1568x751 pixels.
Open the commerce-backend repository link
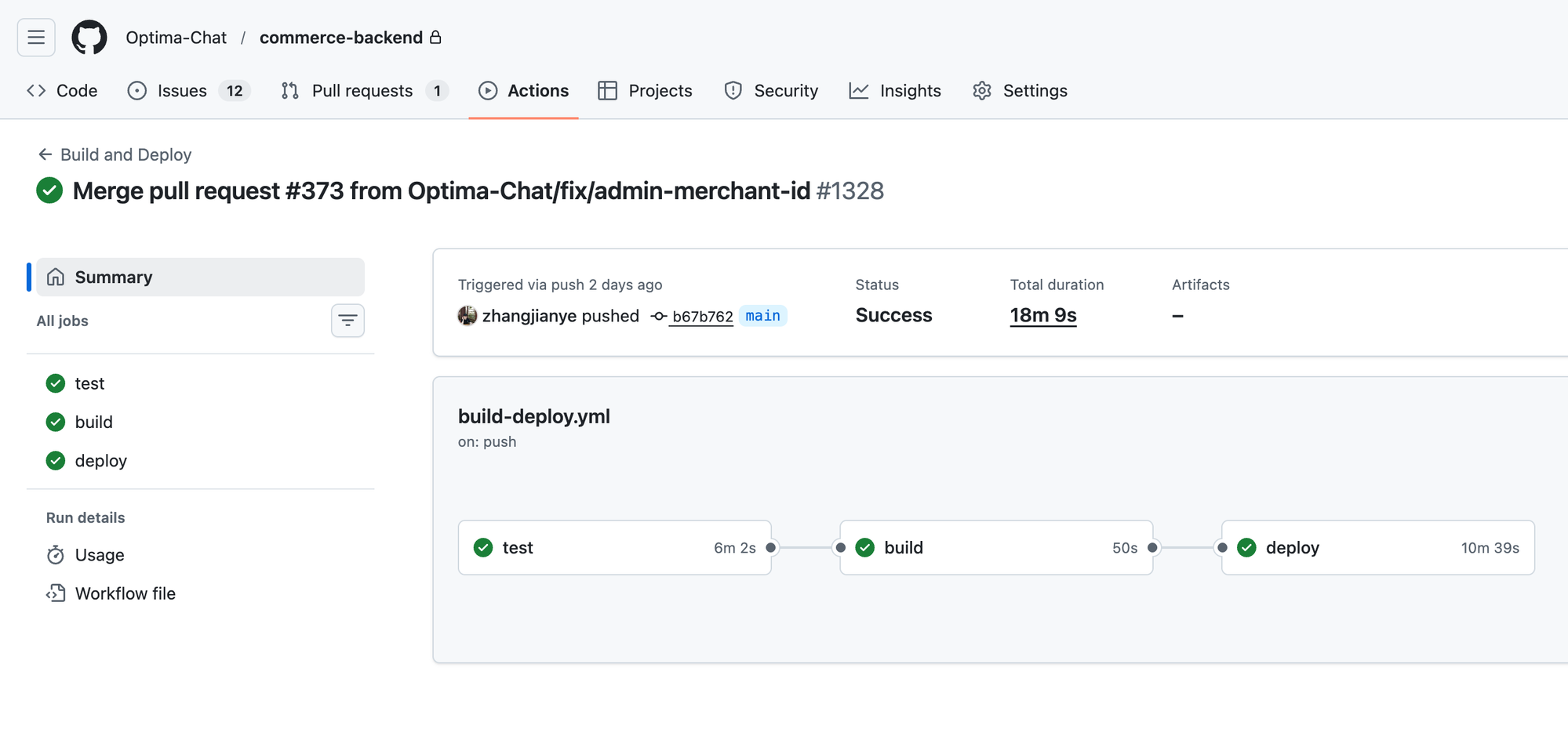(341, 38)
